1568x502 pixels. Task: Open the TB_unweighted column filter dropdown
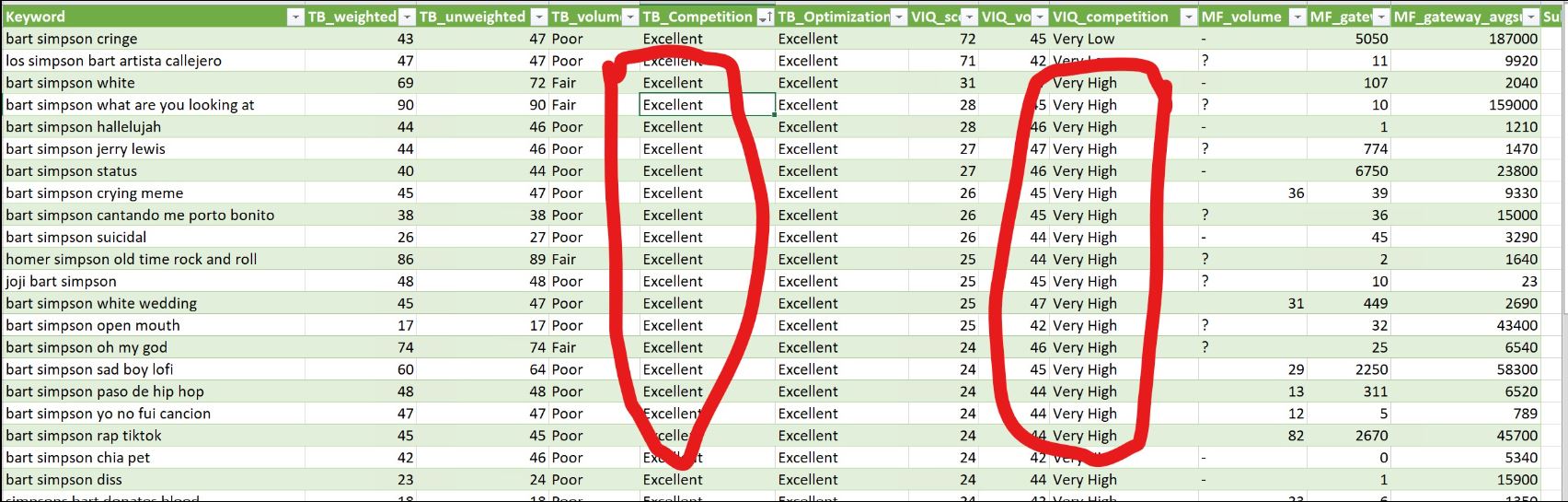[x=538, y=17]
